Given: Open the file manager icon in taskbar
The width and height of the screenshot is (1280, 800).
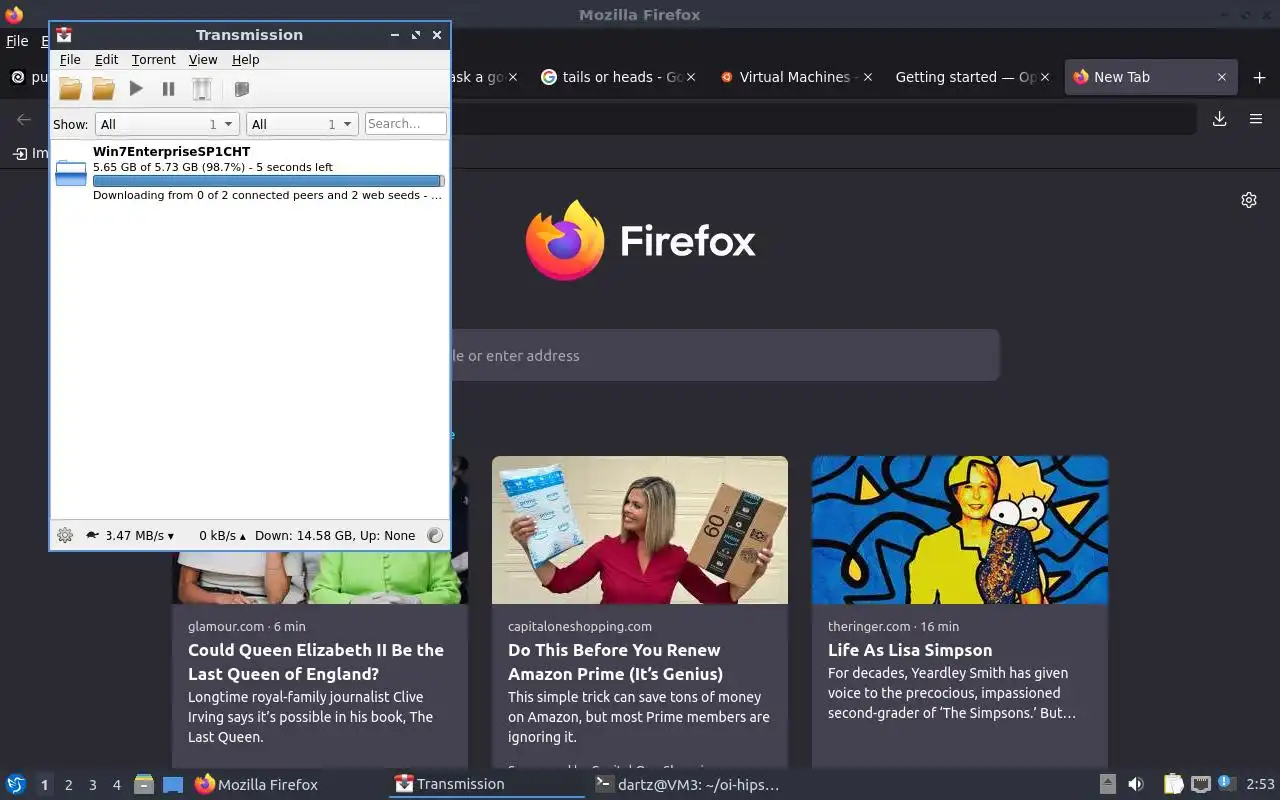Looking at the screenshot, I should pyautogui.click(x=144, y=784).
